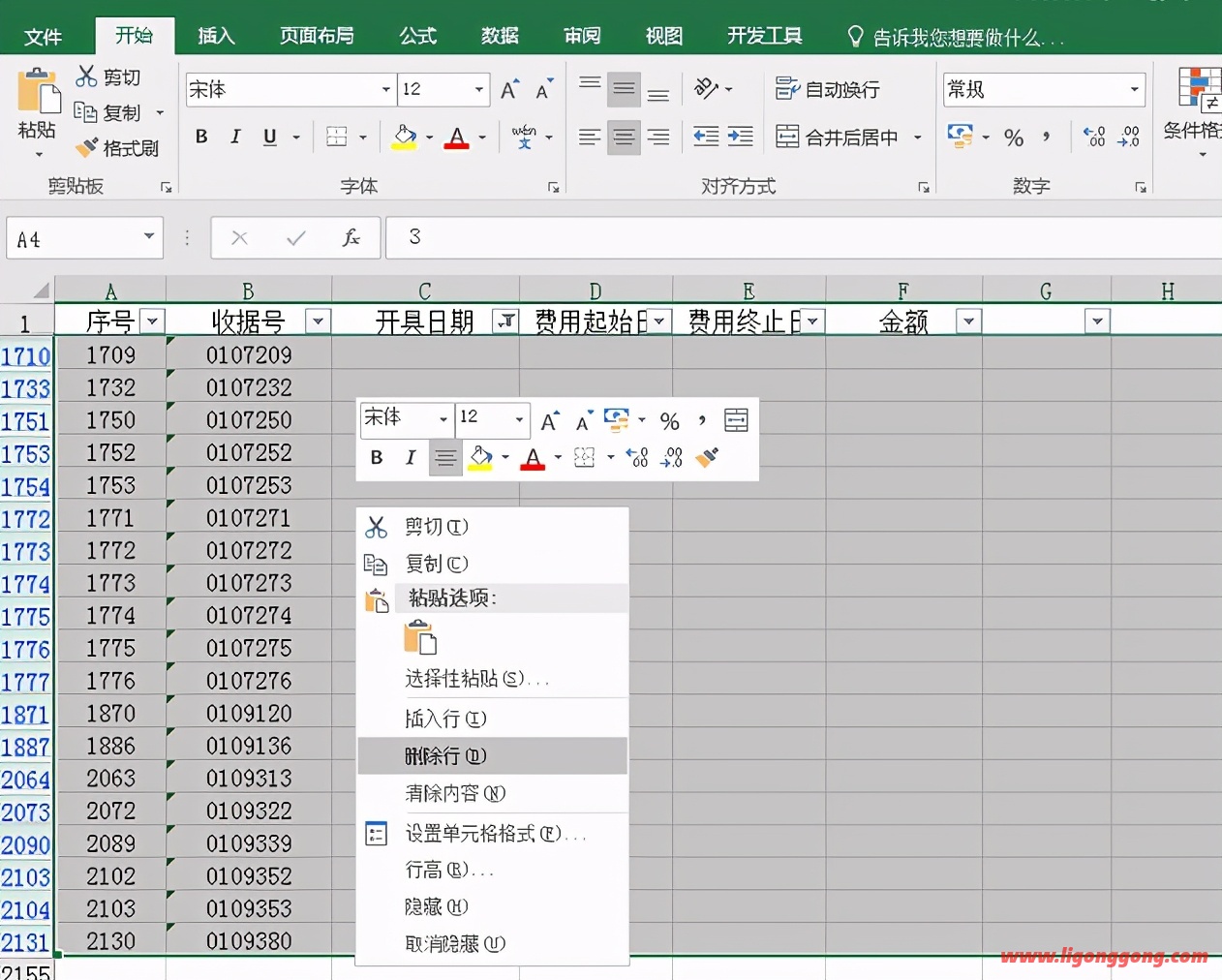Screen dimensions: 1222x980
Task: Open mini toolbar font size dropdown
Action: click(519, 419)
